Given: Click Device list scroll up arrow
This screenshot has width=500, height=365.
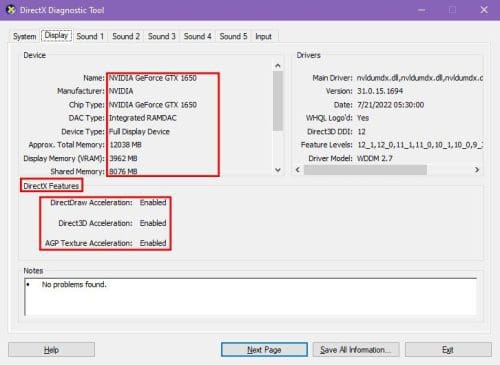Looking at the screenshot, I should [278, 66].
